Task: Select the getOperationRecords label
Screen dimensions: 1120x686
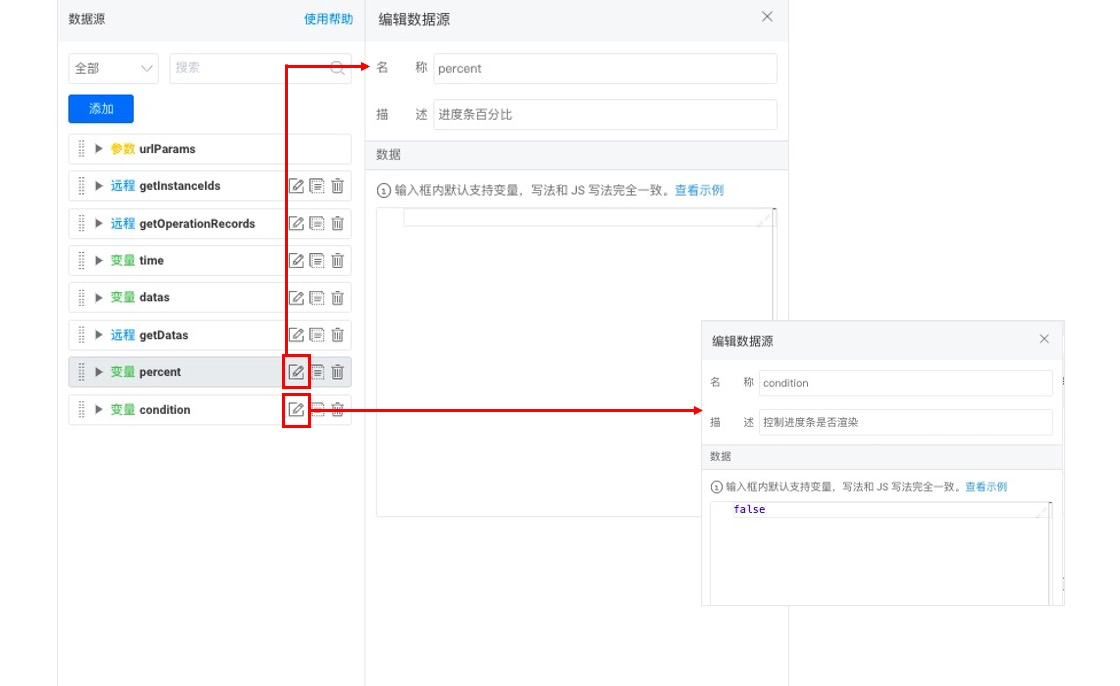Action: point(197,224)
